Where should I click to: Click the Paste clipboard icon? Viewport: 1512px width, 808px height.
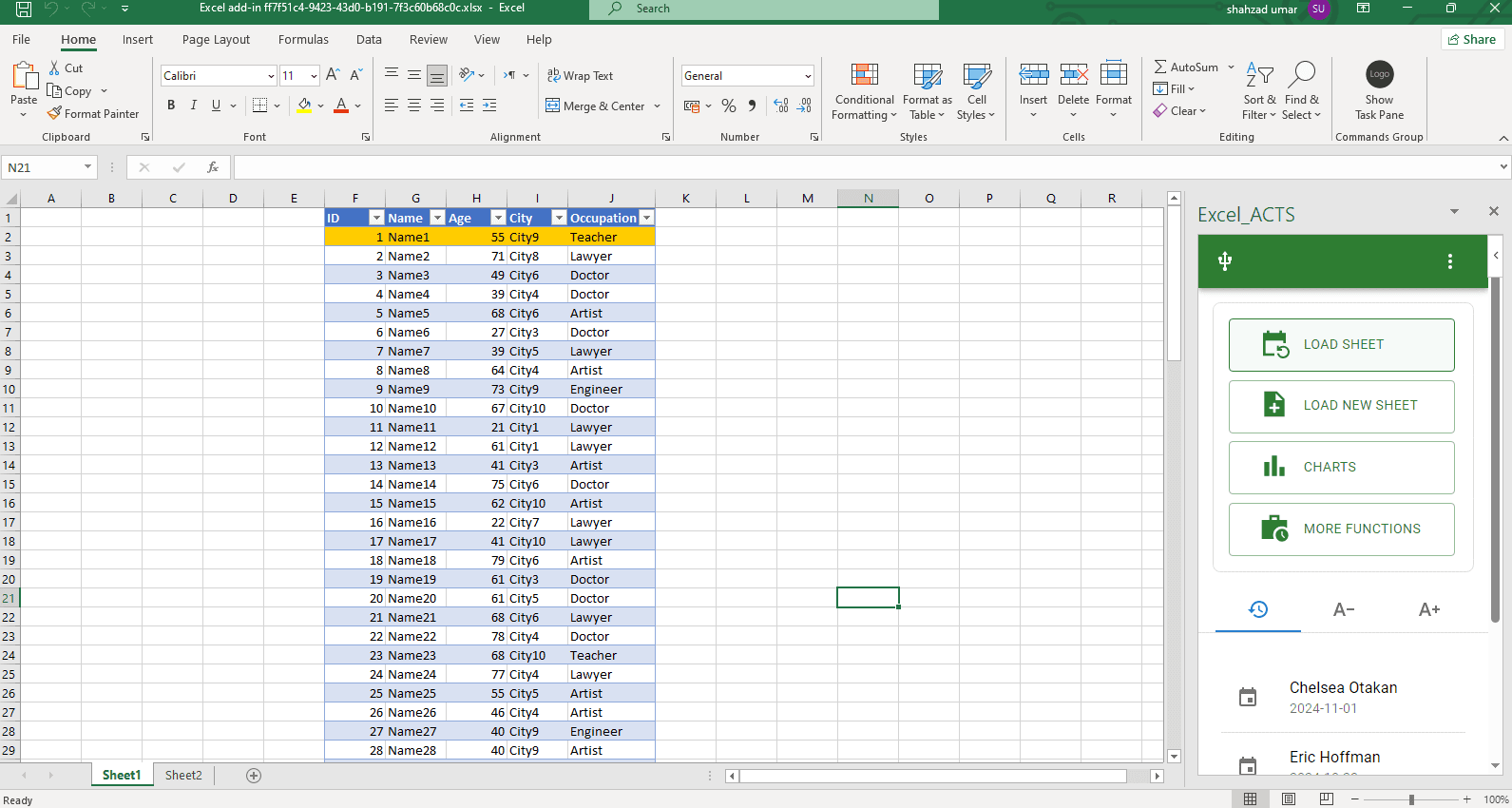(24, 76)
